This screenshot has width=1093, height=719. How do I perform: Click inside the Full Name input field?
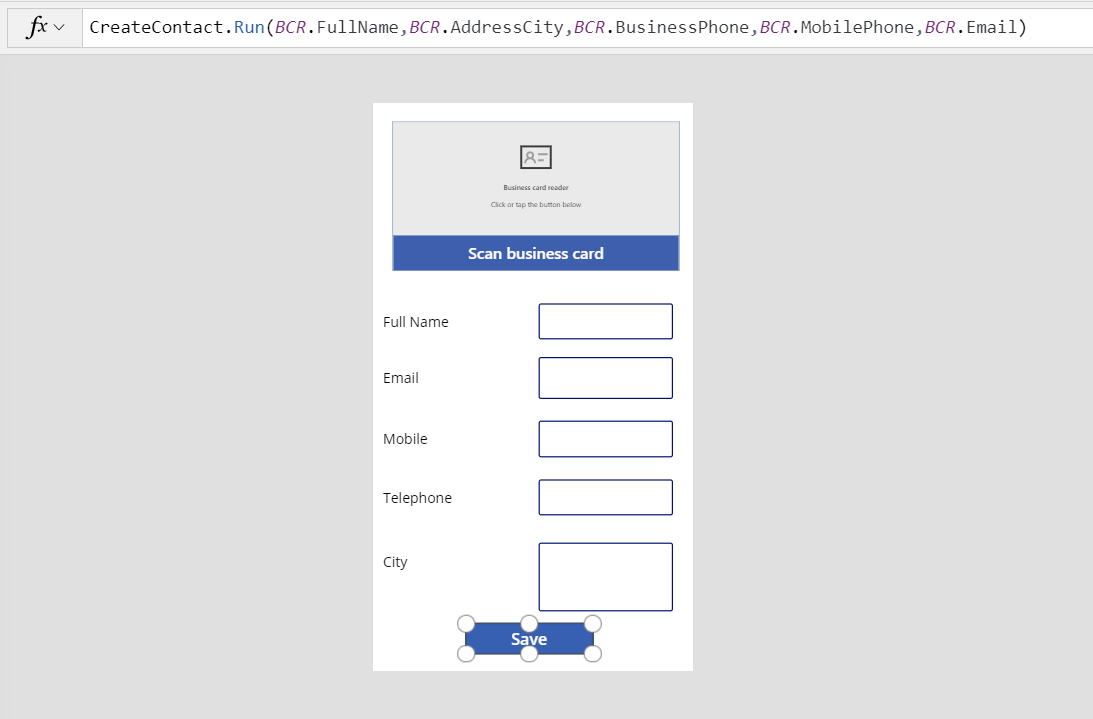605,321
